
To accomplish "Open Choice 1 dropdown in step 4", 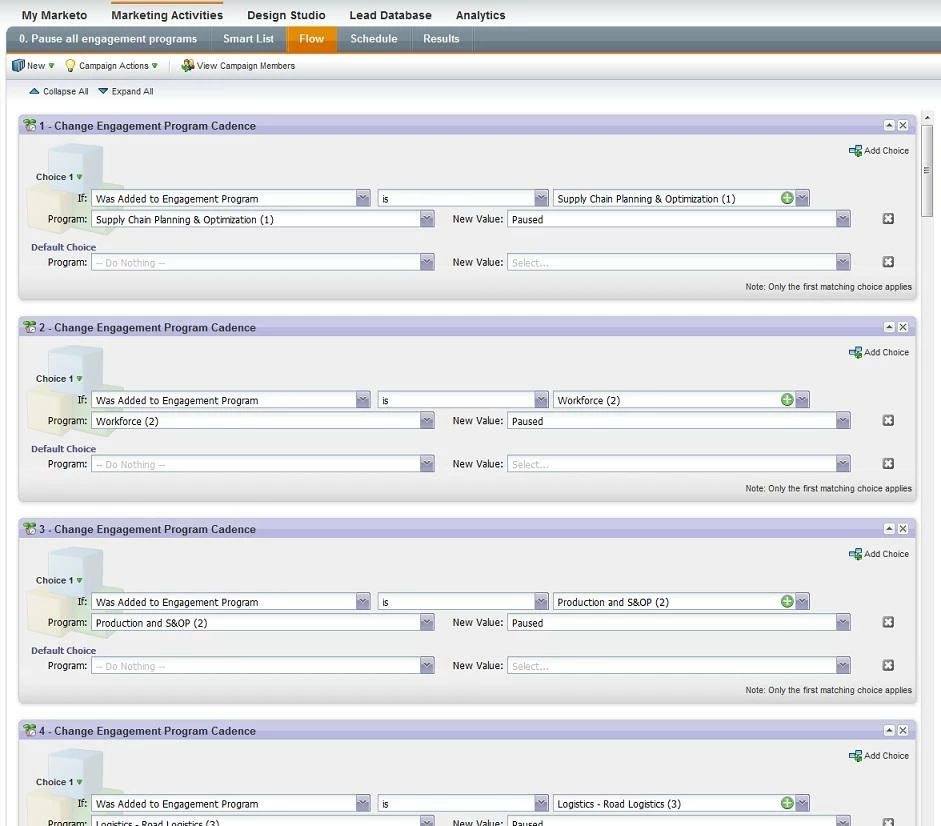I will (59, 782).
